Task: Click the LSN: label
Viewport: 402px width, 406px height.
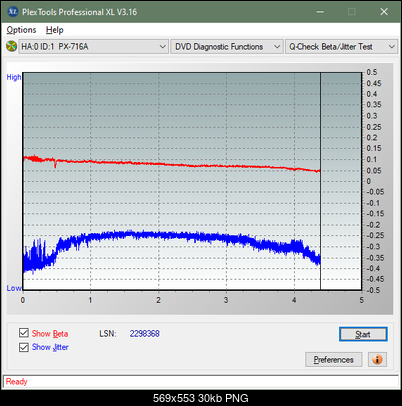Action: point(108,334)
